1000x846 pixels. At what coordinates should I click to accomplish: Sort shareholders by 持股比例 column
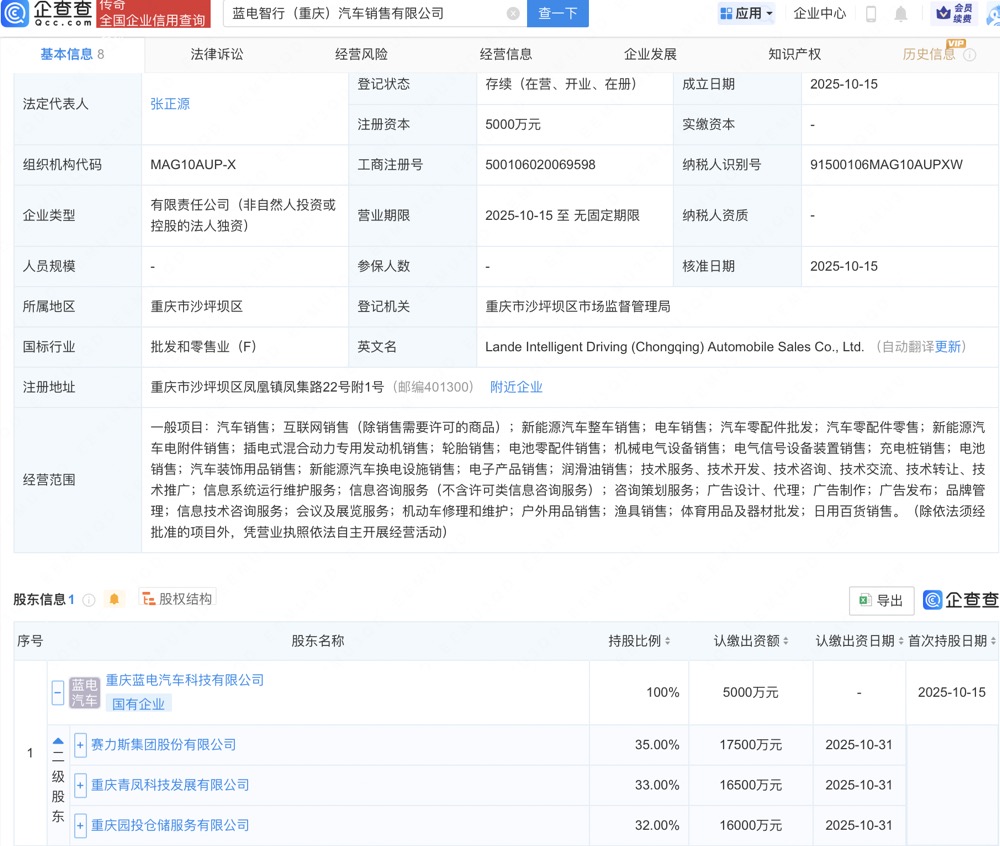[639, 641]
